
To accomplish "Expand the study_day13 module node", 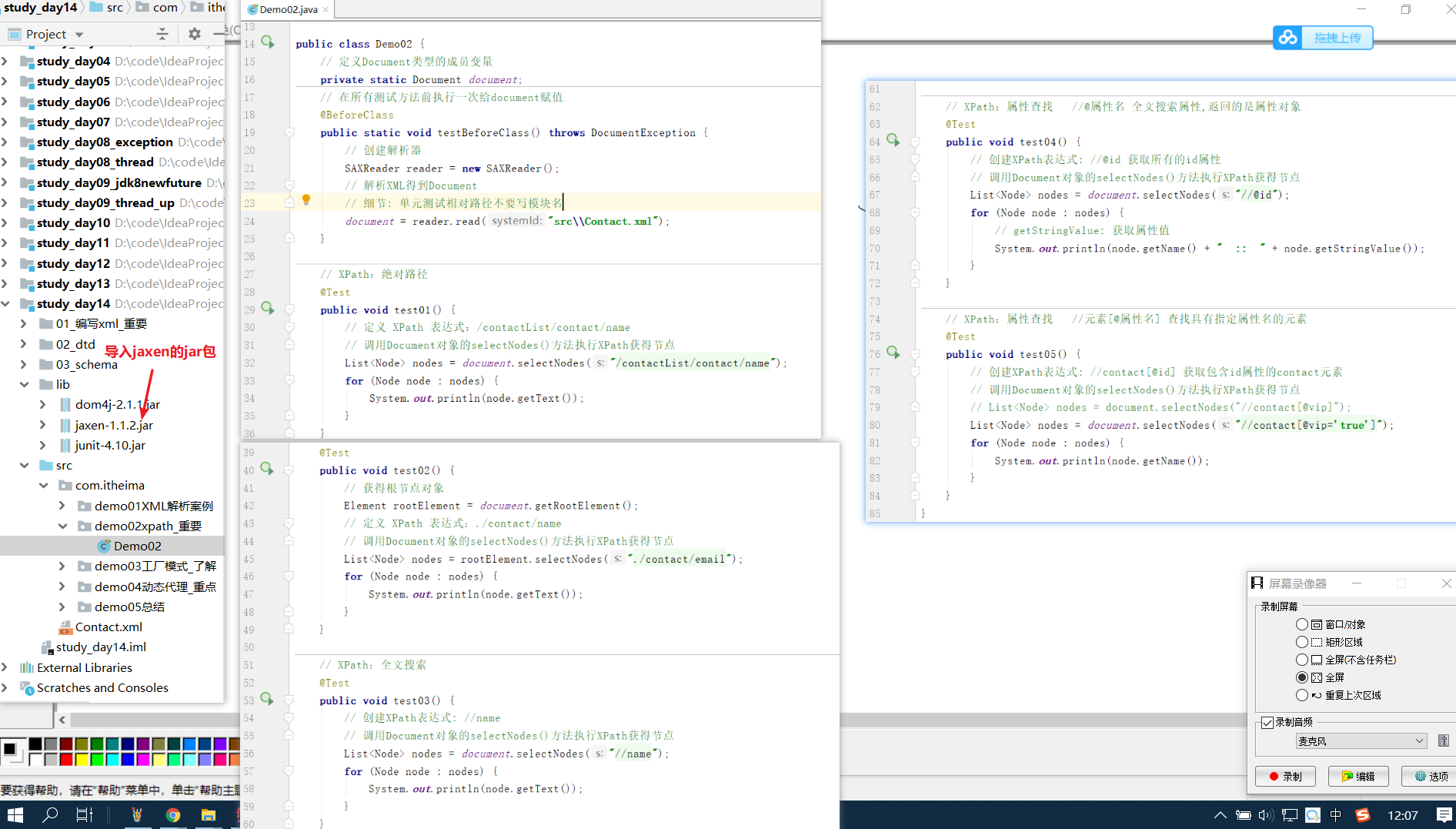I will pyautogui.click(x=5, y=283).
